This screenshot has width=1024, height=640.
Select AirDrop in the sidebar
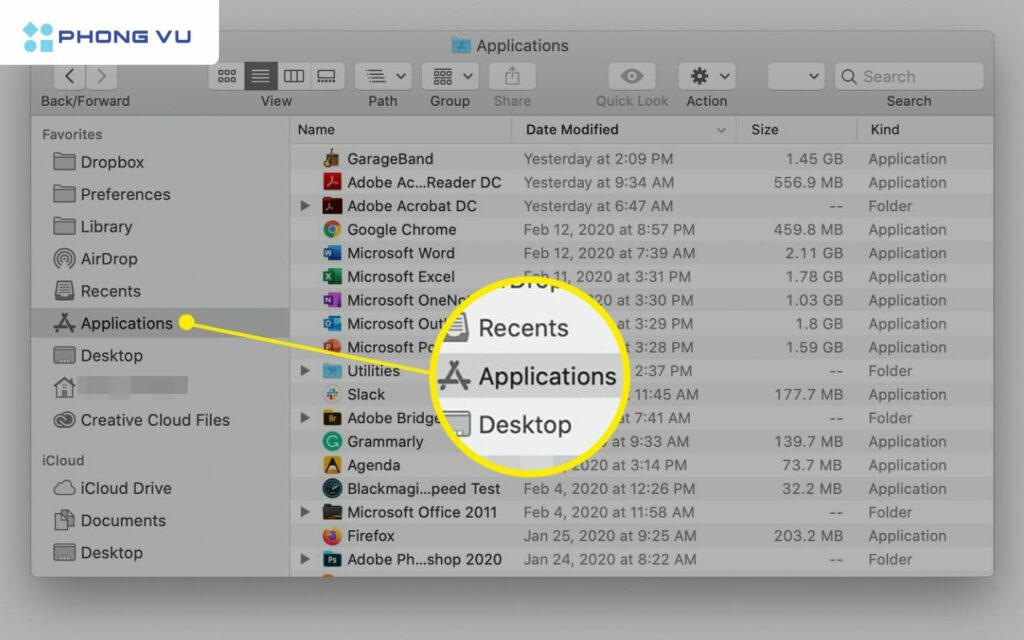(x=108, y=259)
